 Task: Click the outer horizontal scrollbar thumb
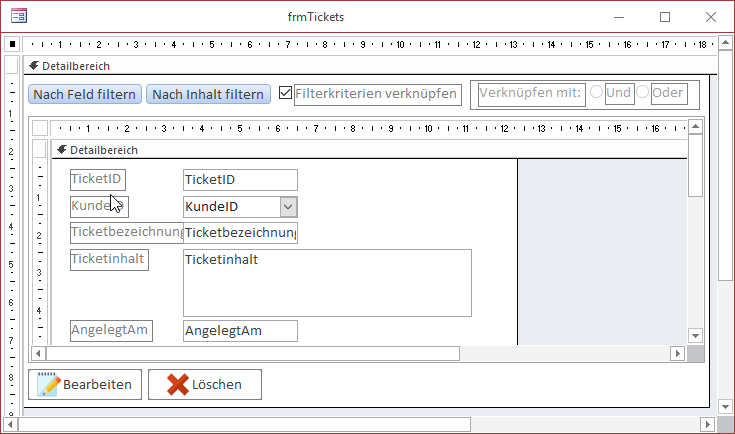(244, 425)
